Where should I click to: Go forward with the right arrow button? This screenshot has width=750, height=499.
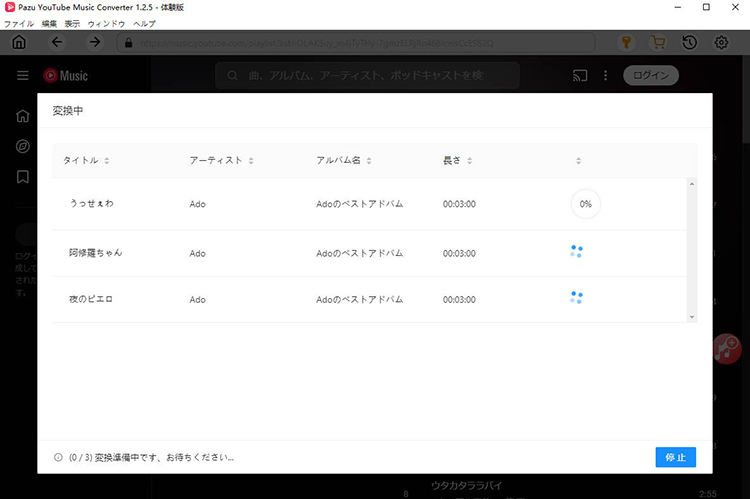click(x=95, y=43)
